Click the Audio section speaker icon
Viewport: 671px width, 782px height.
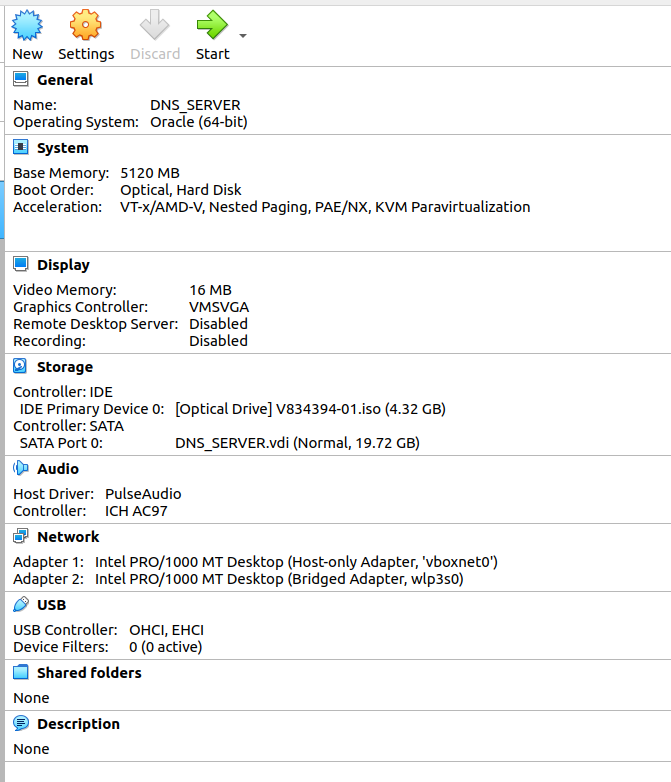(20, 468)
